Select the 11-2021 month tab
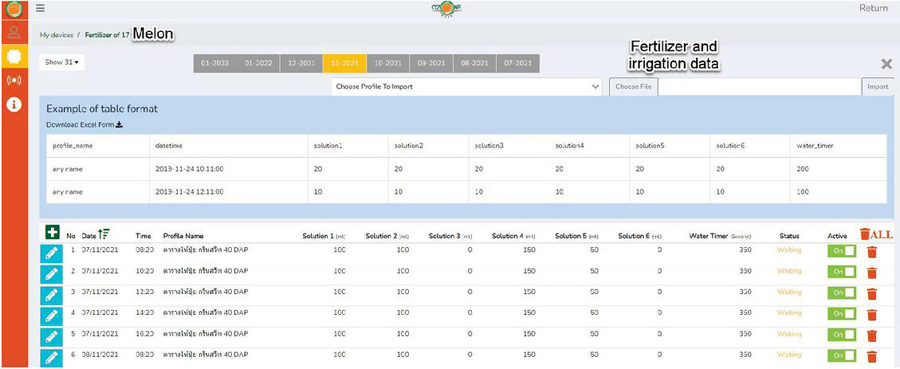900x369 pixels. tap(345, 64)
